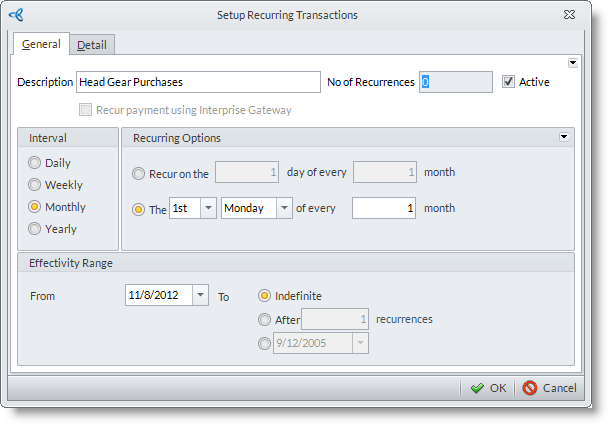Switch to the Detail tab
This screenshot has height=424, width=608.
[x=92, y=44]
